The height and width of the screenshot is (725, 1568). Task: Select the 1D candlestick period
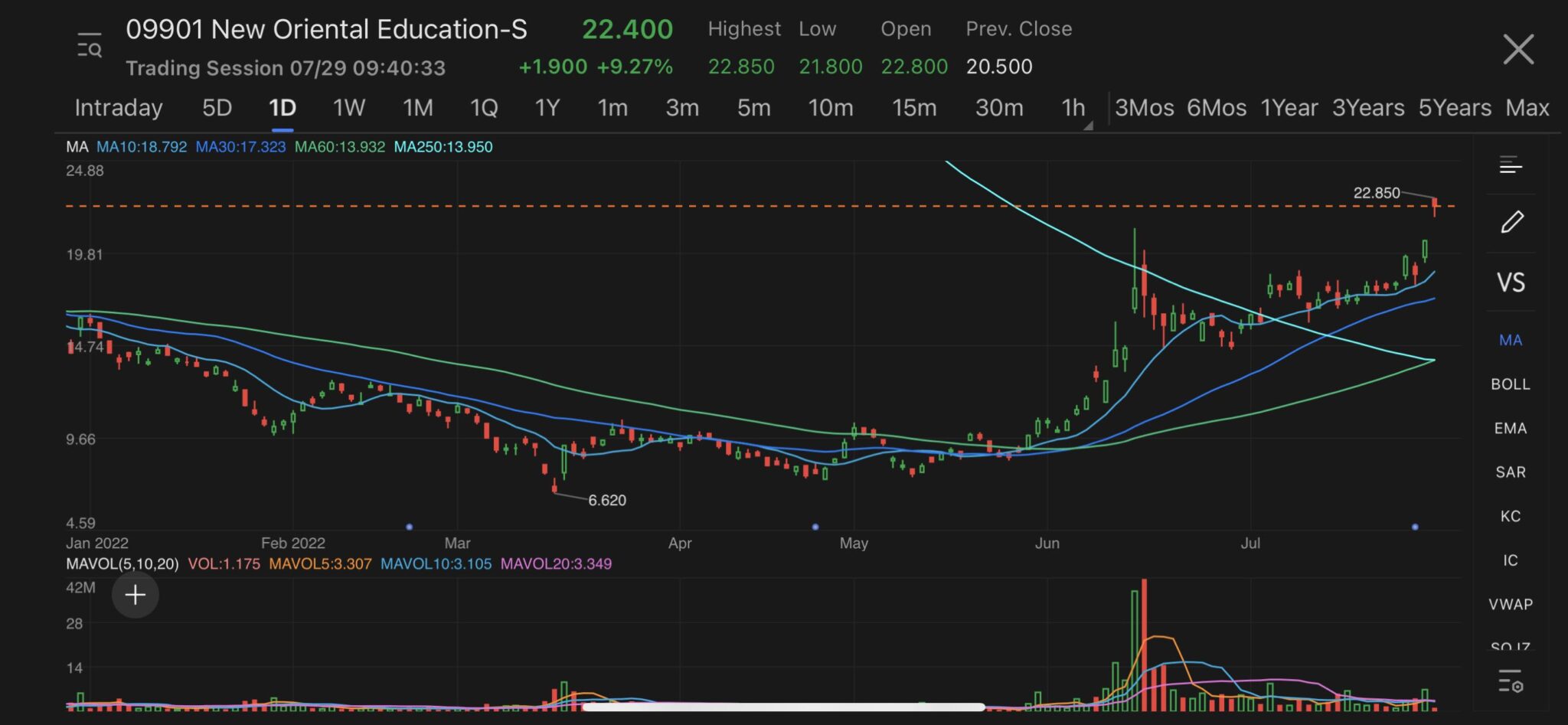(x=283, y=108)
